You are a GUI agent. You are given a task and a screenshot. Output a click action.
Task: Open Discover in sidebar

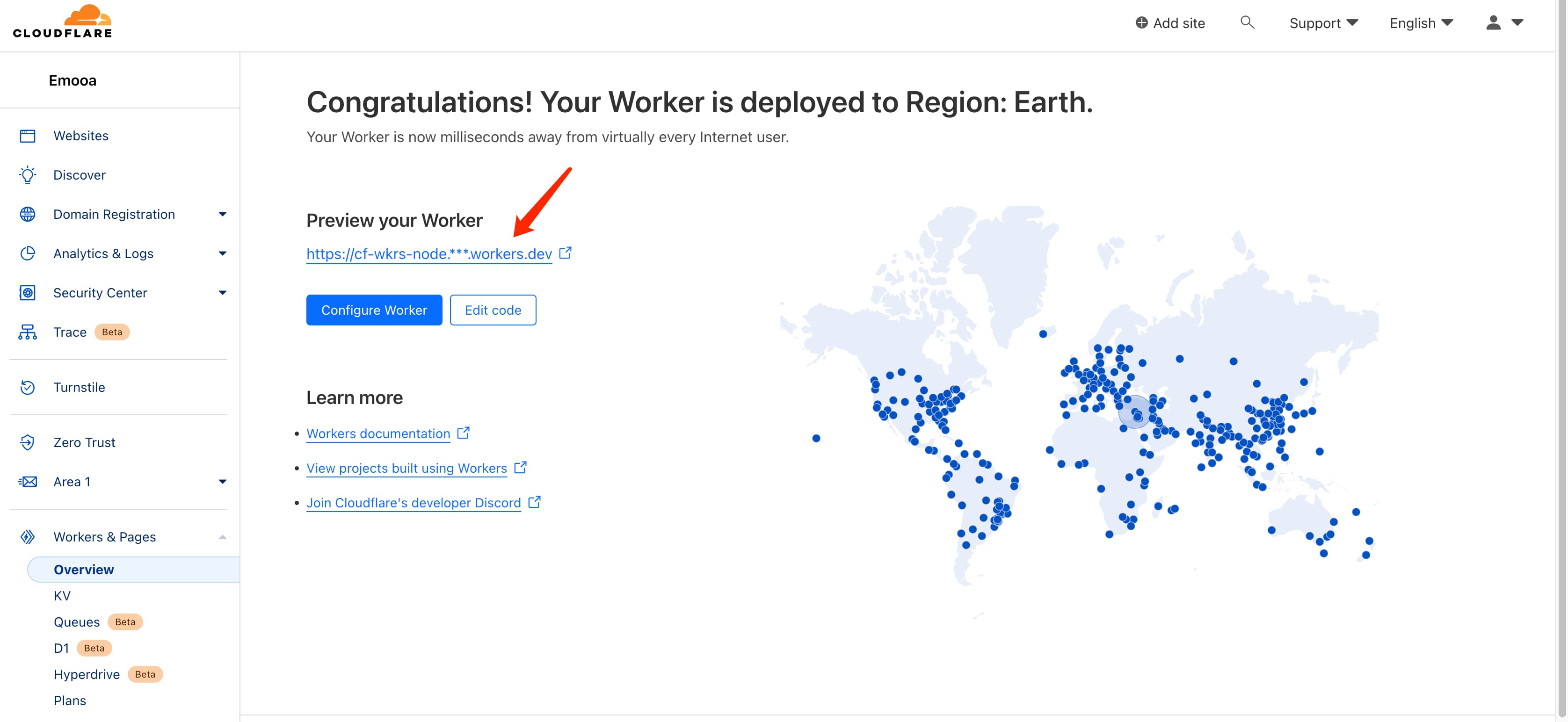79,175
